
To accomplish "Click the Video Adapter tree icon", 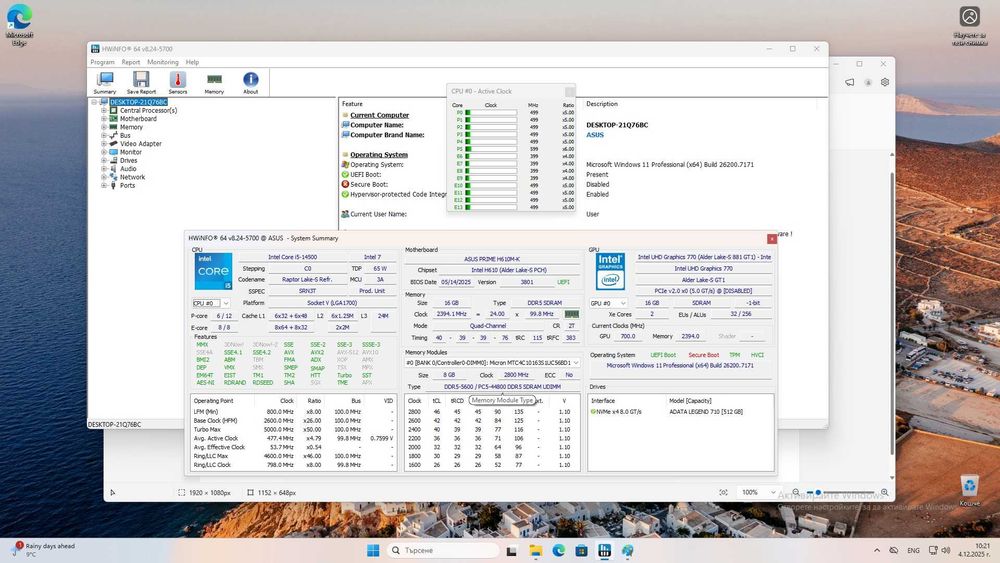I will (114, 143).
